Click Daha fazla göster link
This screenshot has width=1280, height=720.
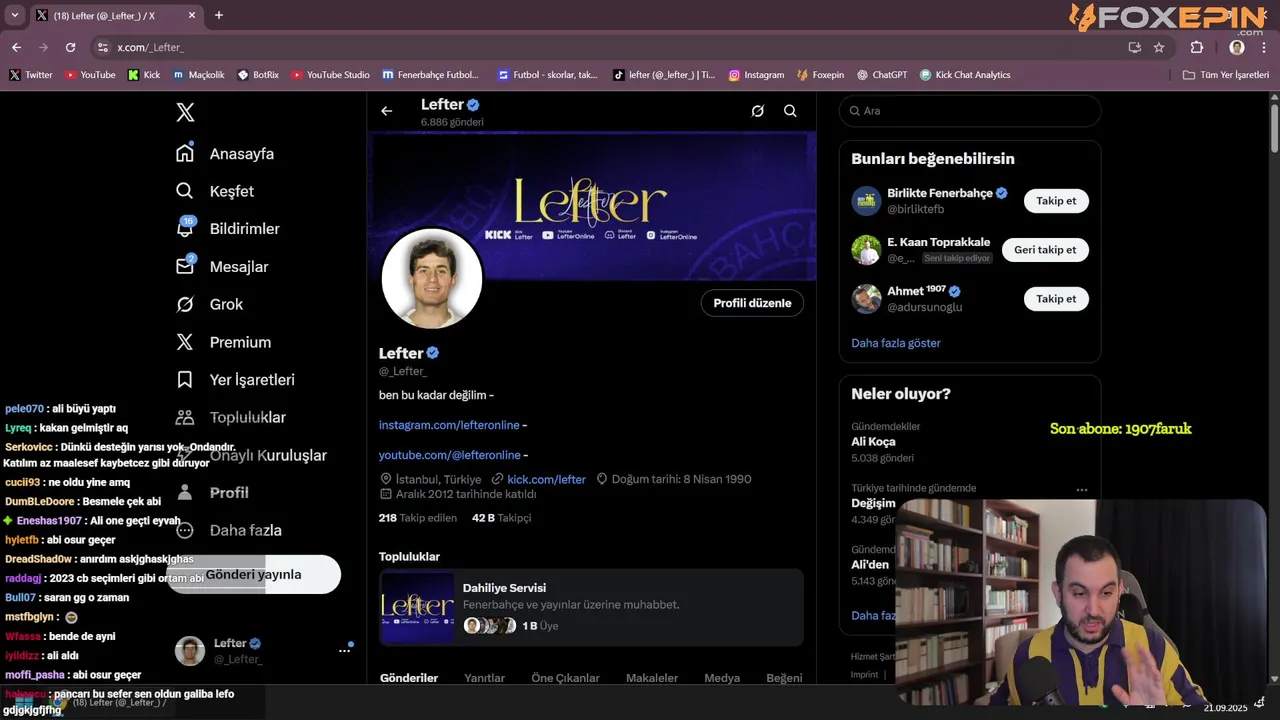(896, 343)
